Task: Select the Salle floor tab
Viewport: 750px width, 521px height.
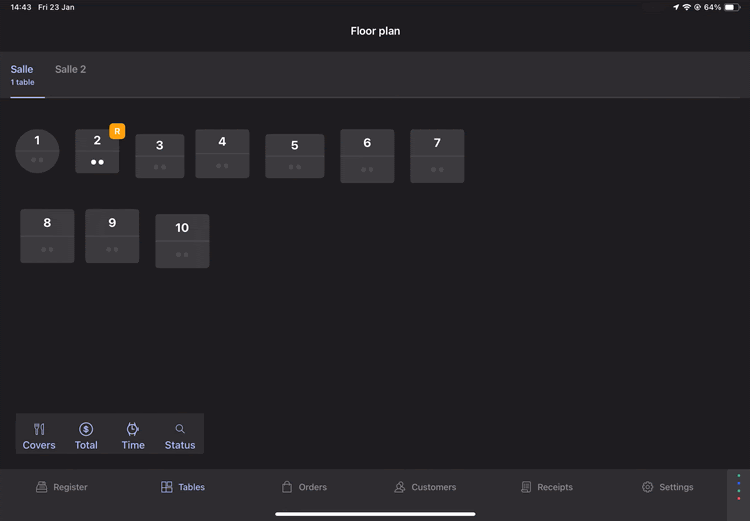Action: (22, 74)
